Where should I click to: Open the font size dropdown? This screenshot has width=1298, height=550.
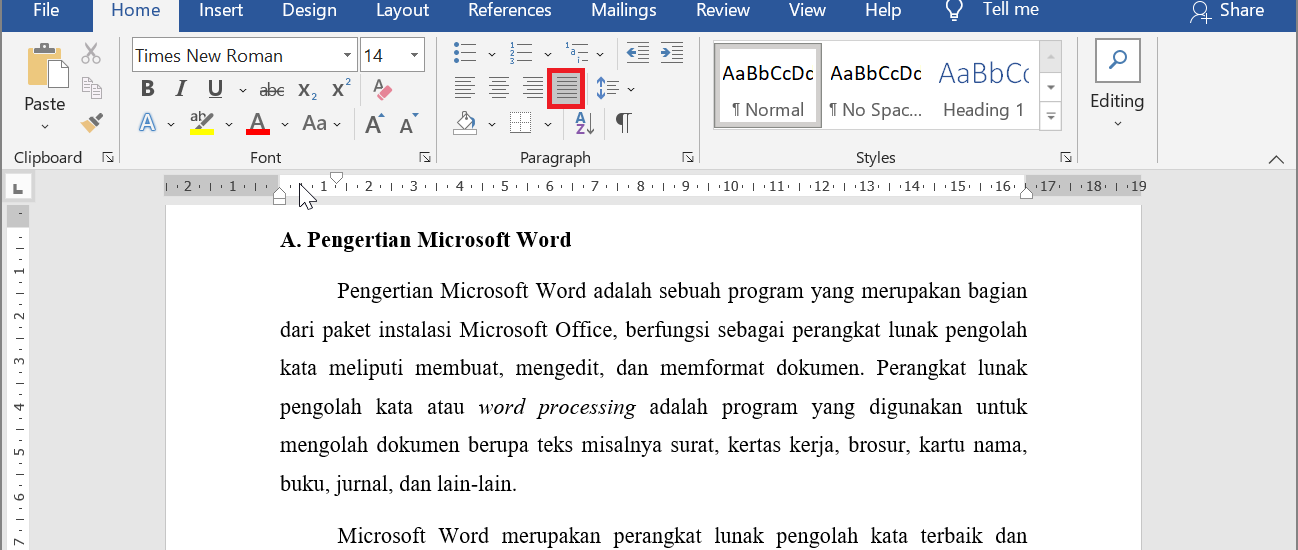415,55
